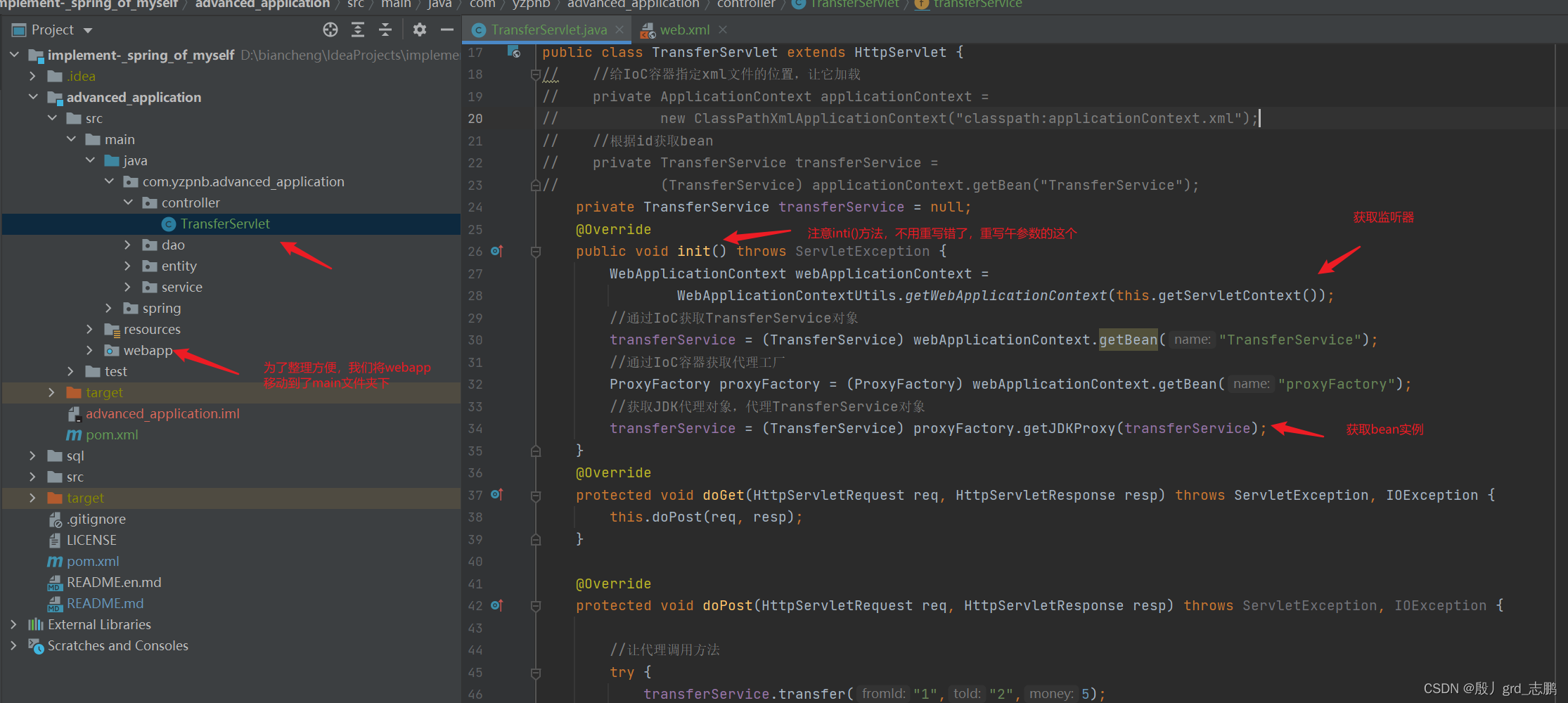Image resolution: width=1568 pixels, height=703 pixels.
Task: Click 'doPost' method name on line 42
Action: pos(727,606)
